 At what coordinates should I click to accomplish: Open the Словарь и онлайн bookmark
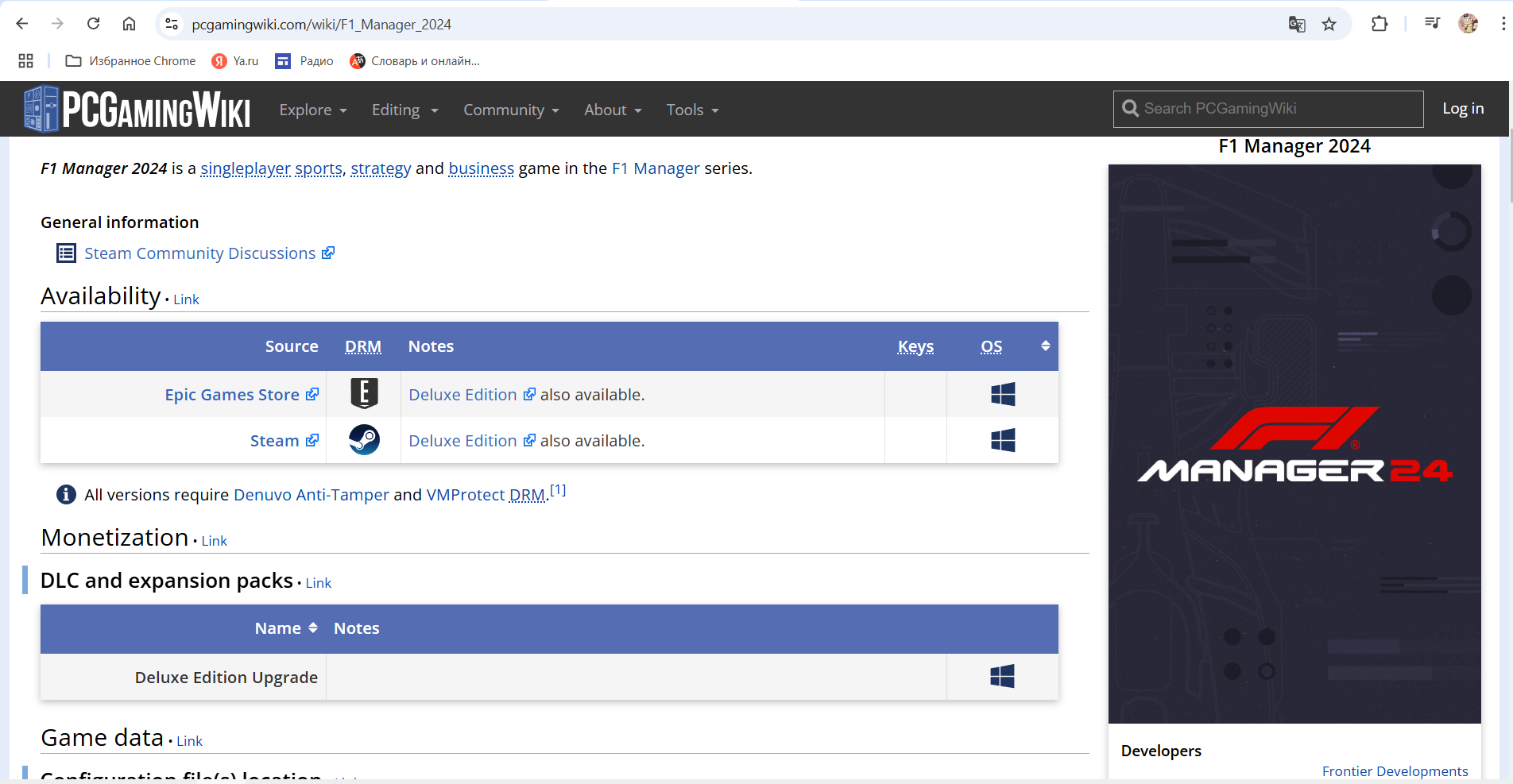pos(415,61)
